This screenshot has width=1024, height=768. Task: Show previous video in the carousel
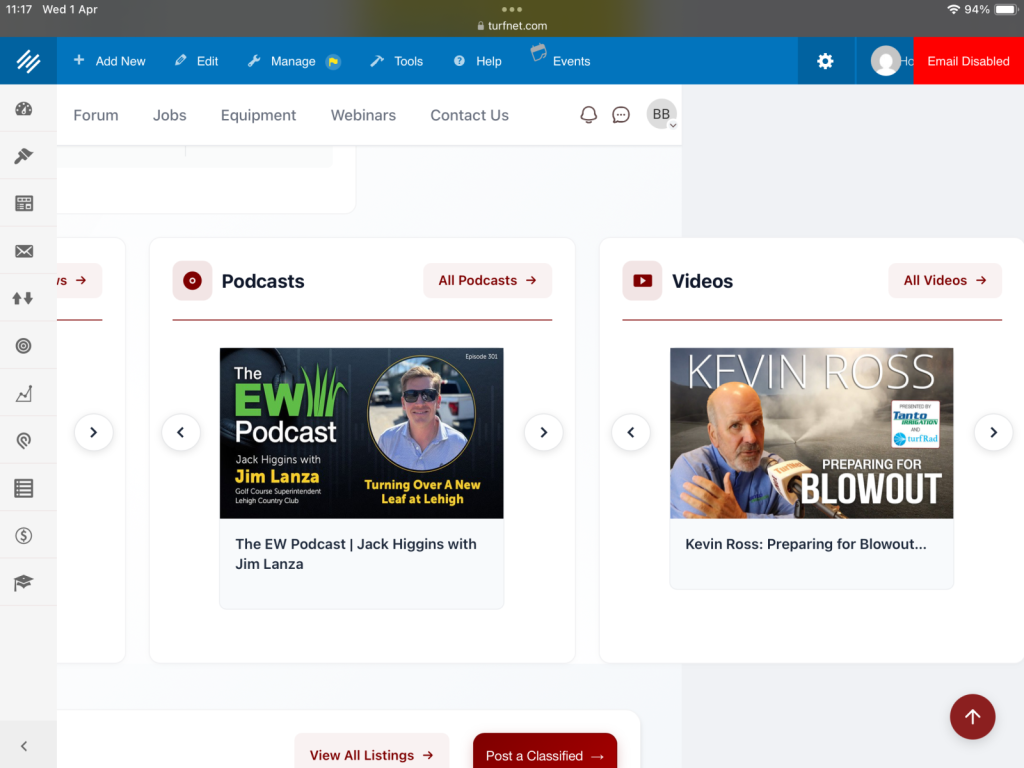pyautogui.click(x=631, y=432)
